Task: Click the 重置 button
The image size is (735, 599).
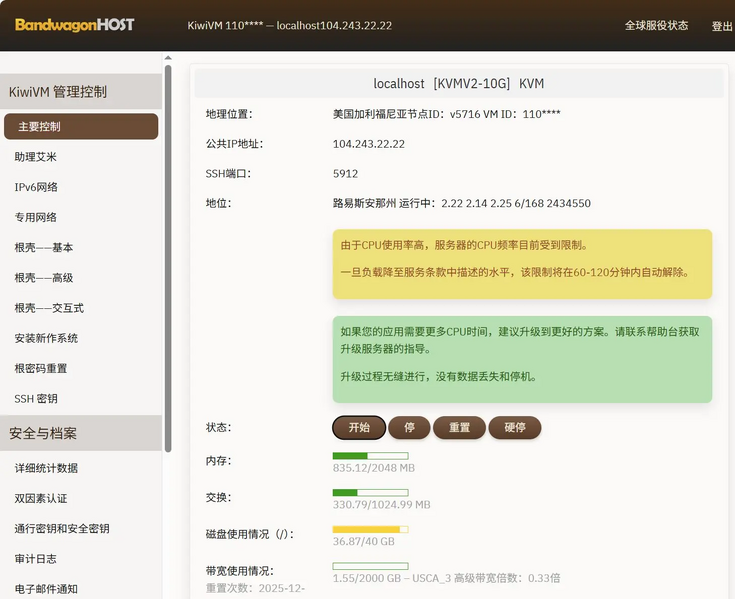Action: point(459,428)
